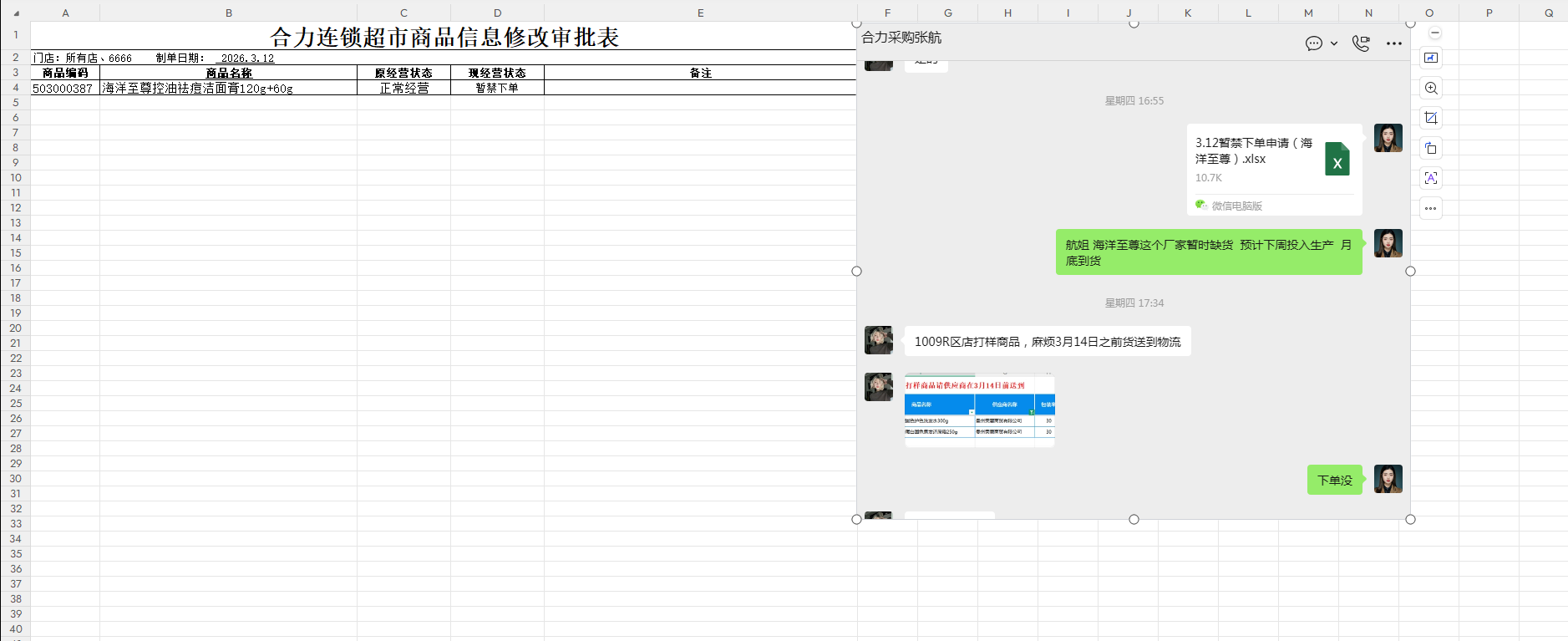This screenshot has width=1568, height=641.
Task: Click the chat bubble icon in header
Action: (1314, 43)
